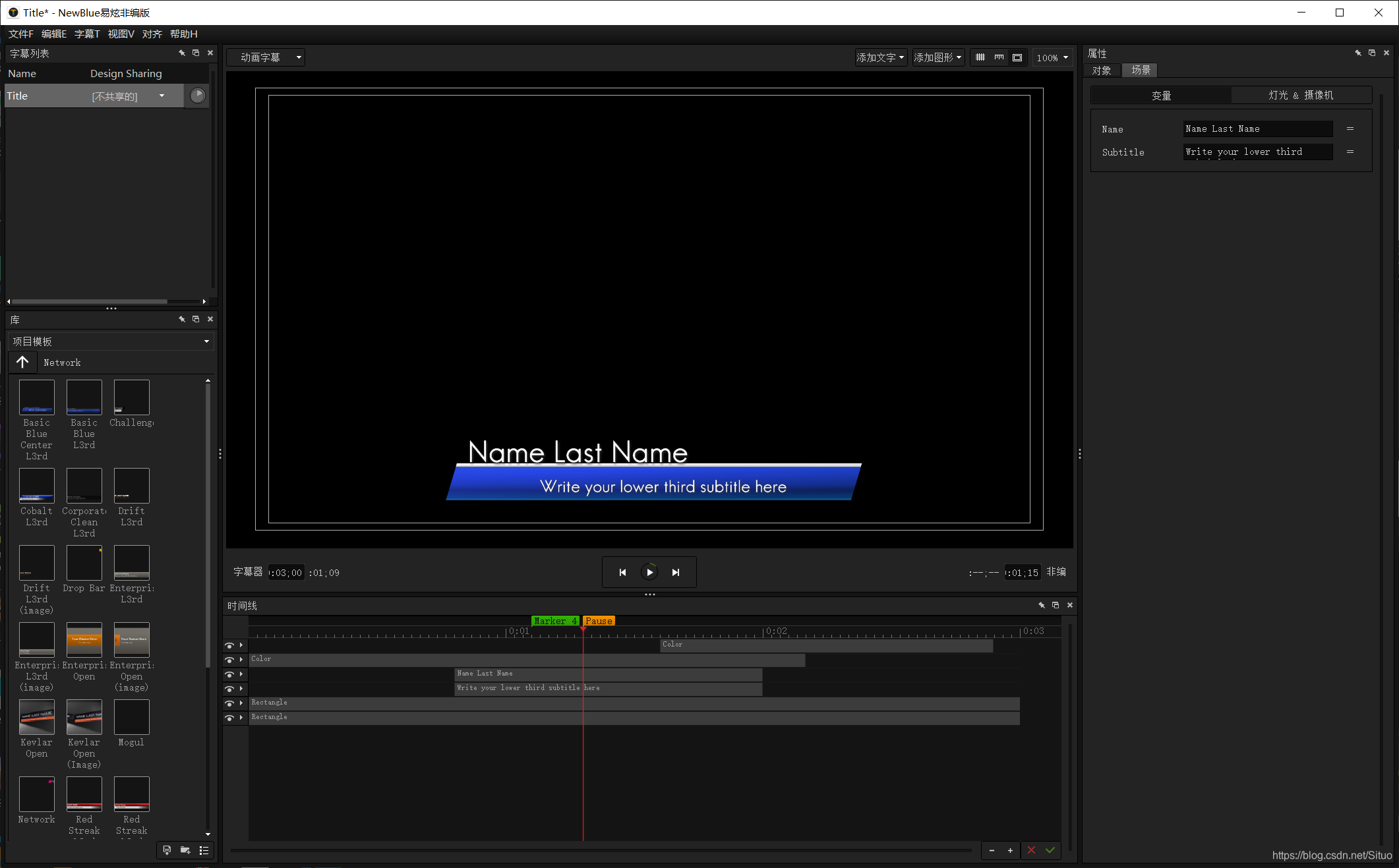Open the 字幕T menu
Screen dimensions: 1399x868
click(86, 34)
